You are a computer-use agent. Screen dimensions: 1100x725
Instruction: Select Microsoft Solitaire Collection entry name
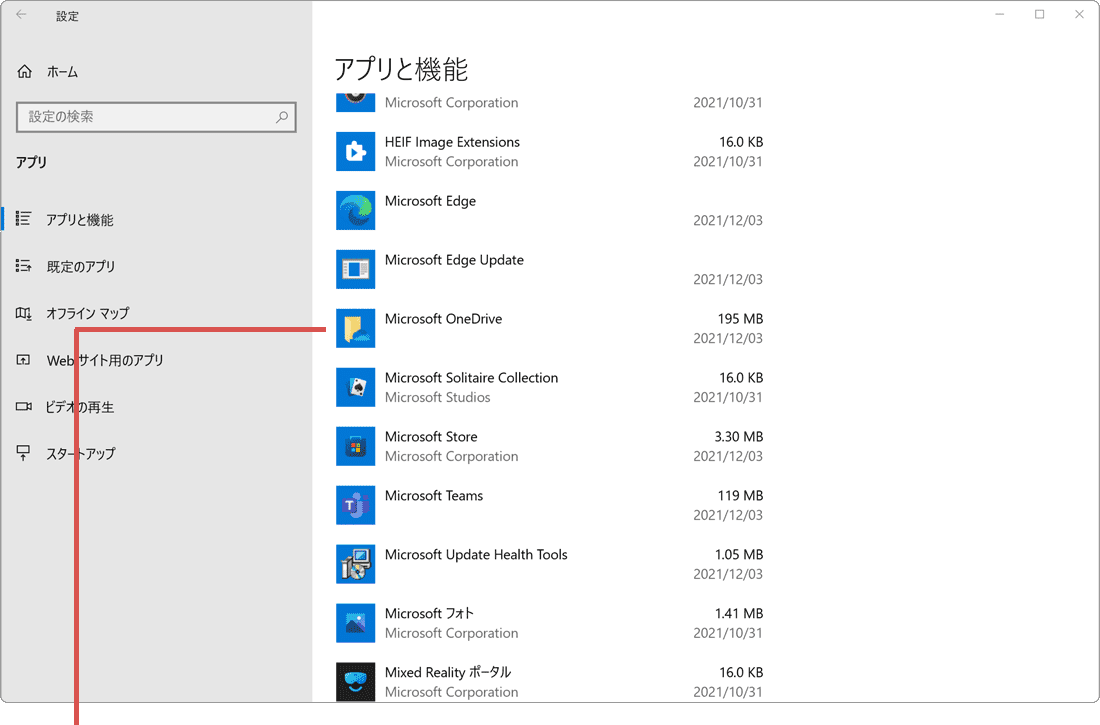tap(471, 378)
